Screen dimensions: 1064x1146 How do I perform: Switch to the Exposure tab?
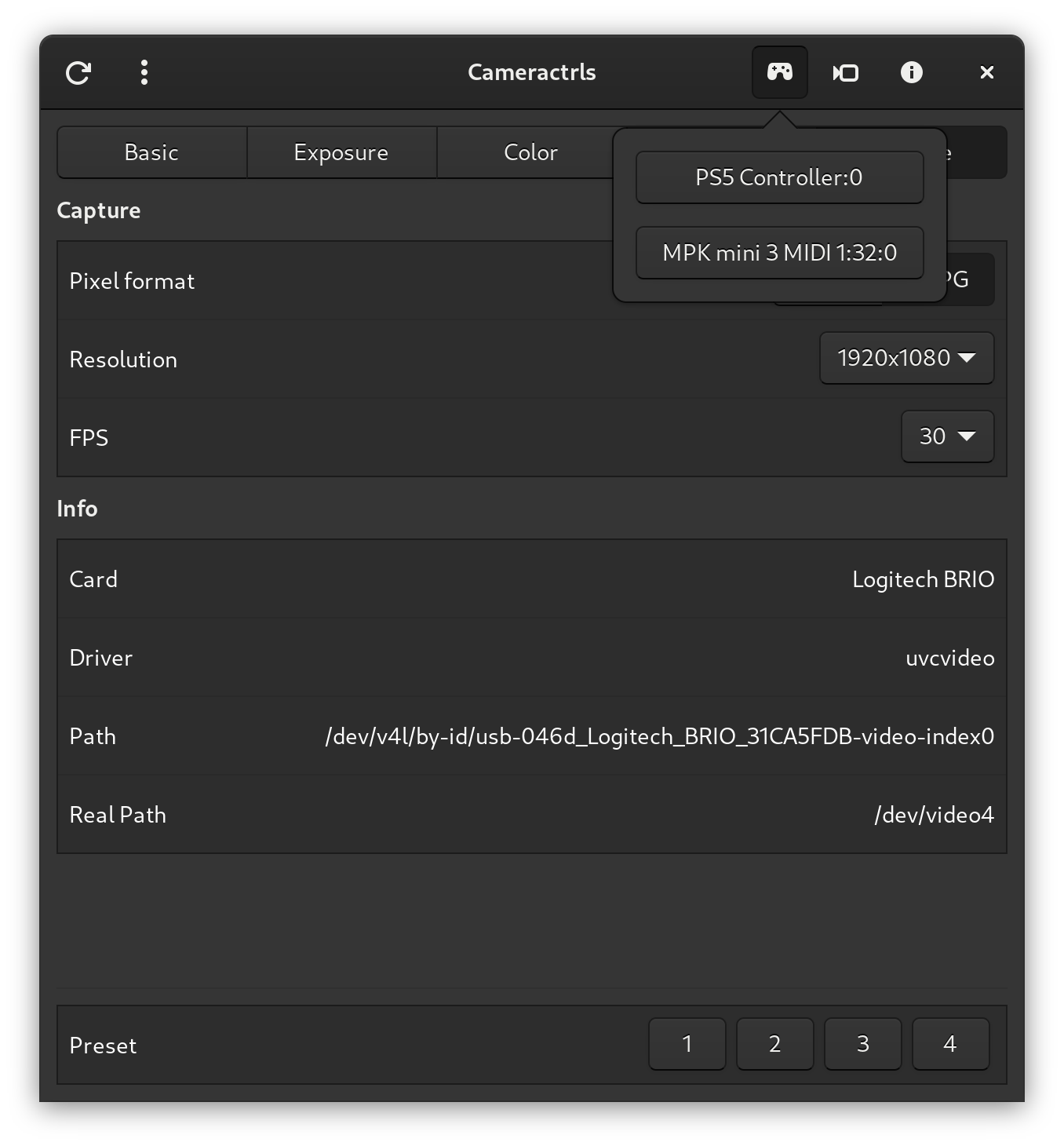(x=341, y=152)
